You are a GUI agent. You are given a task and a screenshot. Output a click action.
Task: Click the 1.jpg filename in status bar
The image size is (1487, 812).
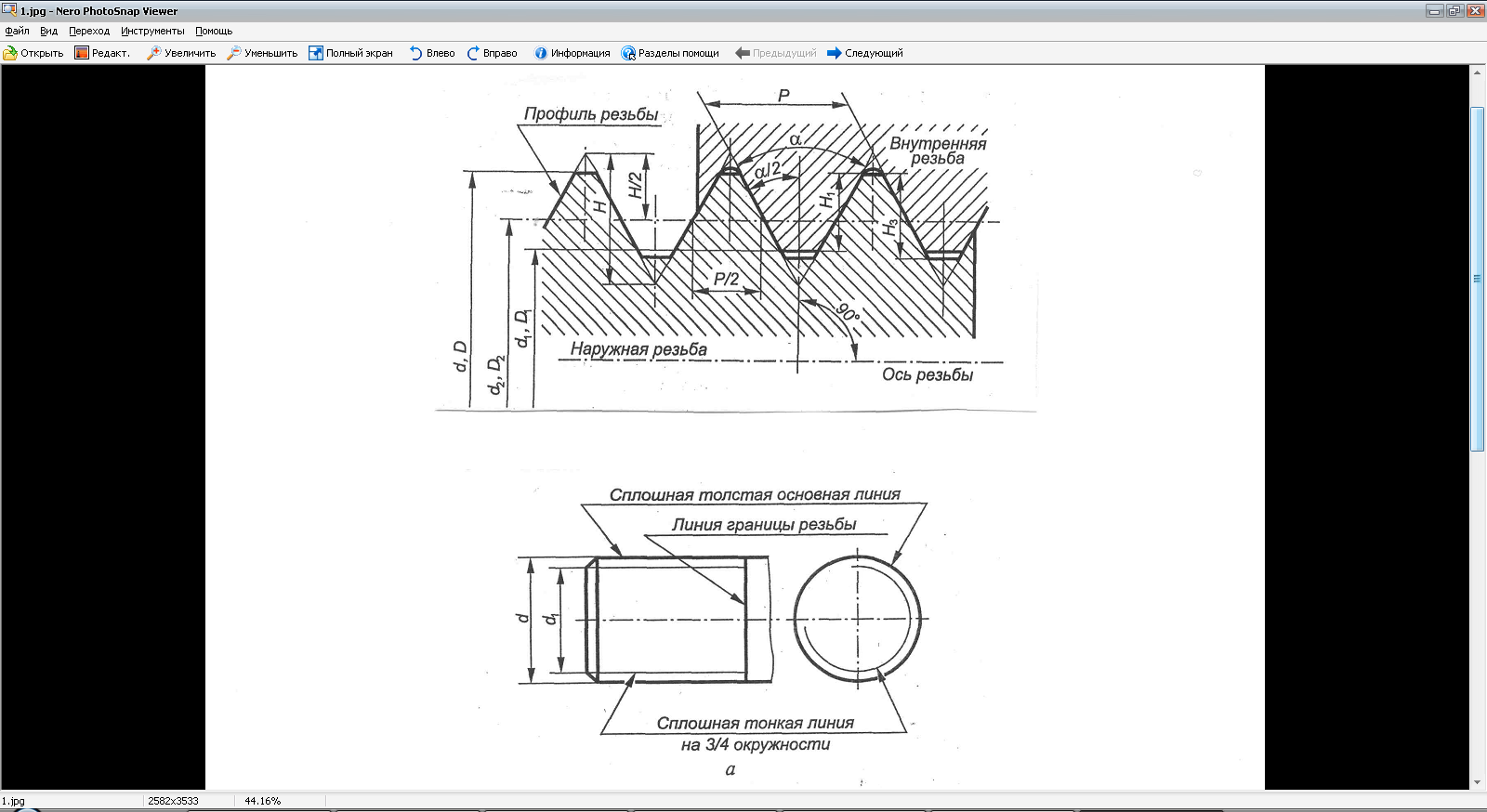(x=13, y=801)
